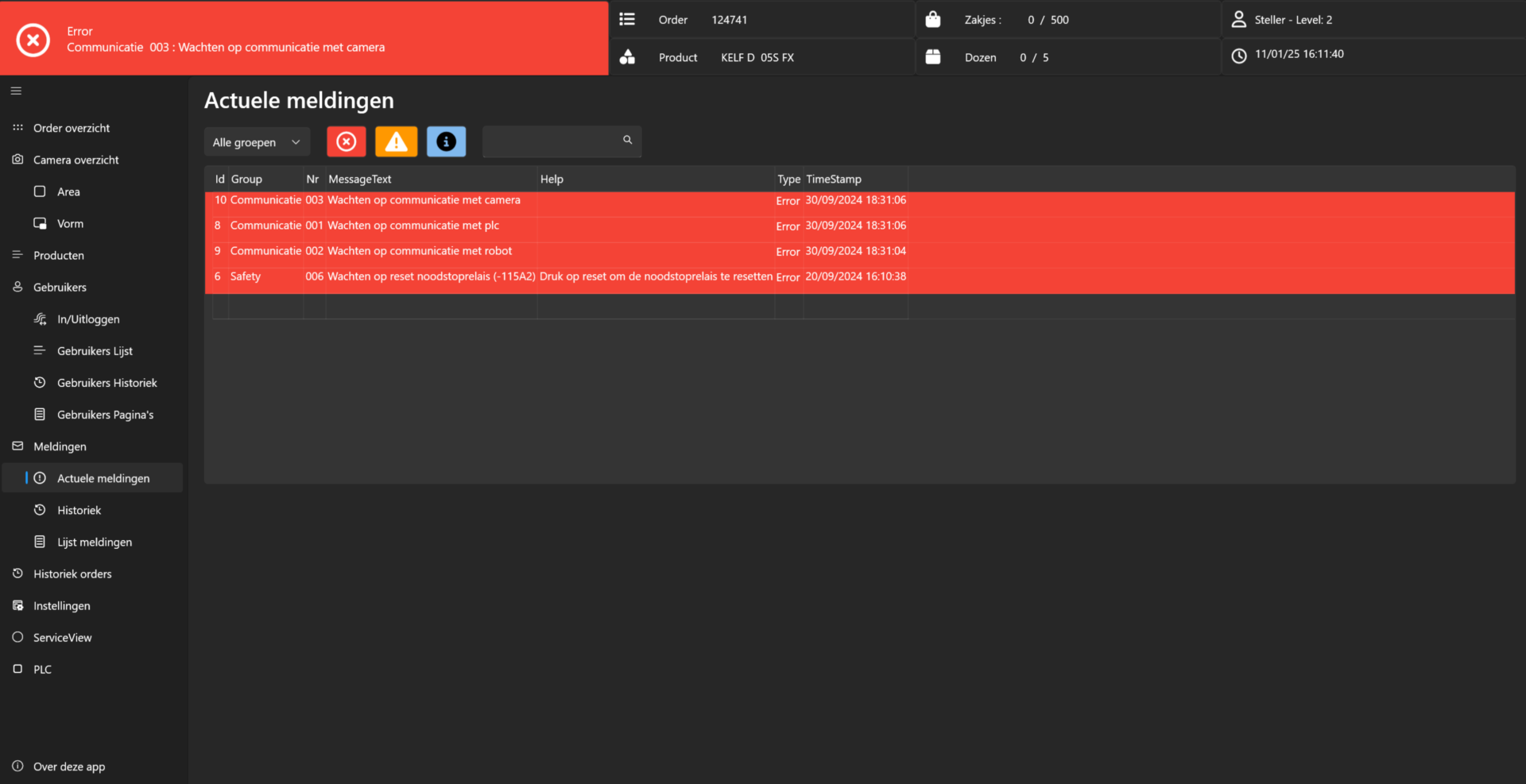This screenshot has height=784, width=1526.
Task: Click the Dozen box icon
Action: pos(933,57)
